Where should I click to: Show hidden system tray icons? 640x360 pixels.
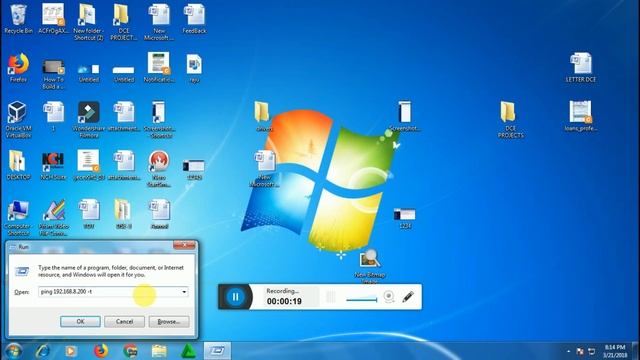click(569, 351)
